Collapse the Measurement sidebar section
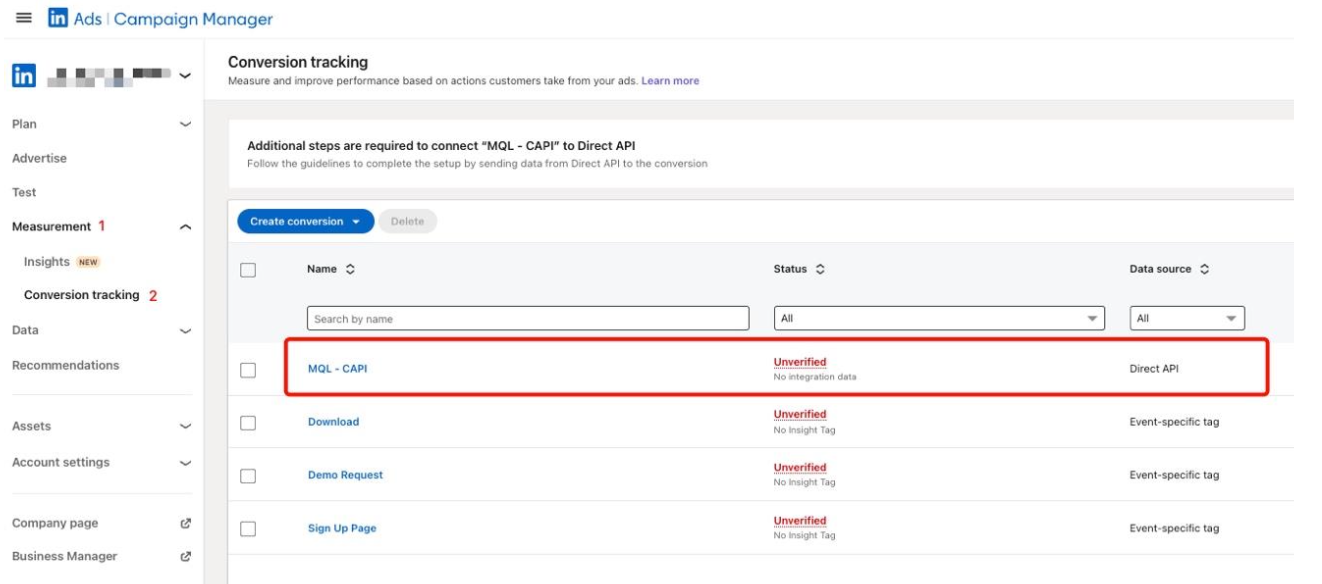 [x=185, y=228]
